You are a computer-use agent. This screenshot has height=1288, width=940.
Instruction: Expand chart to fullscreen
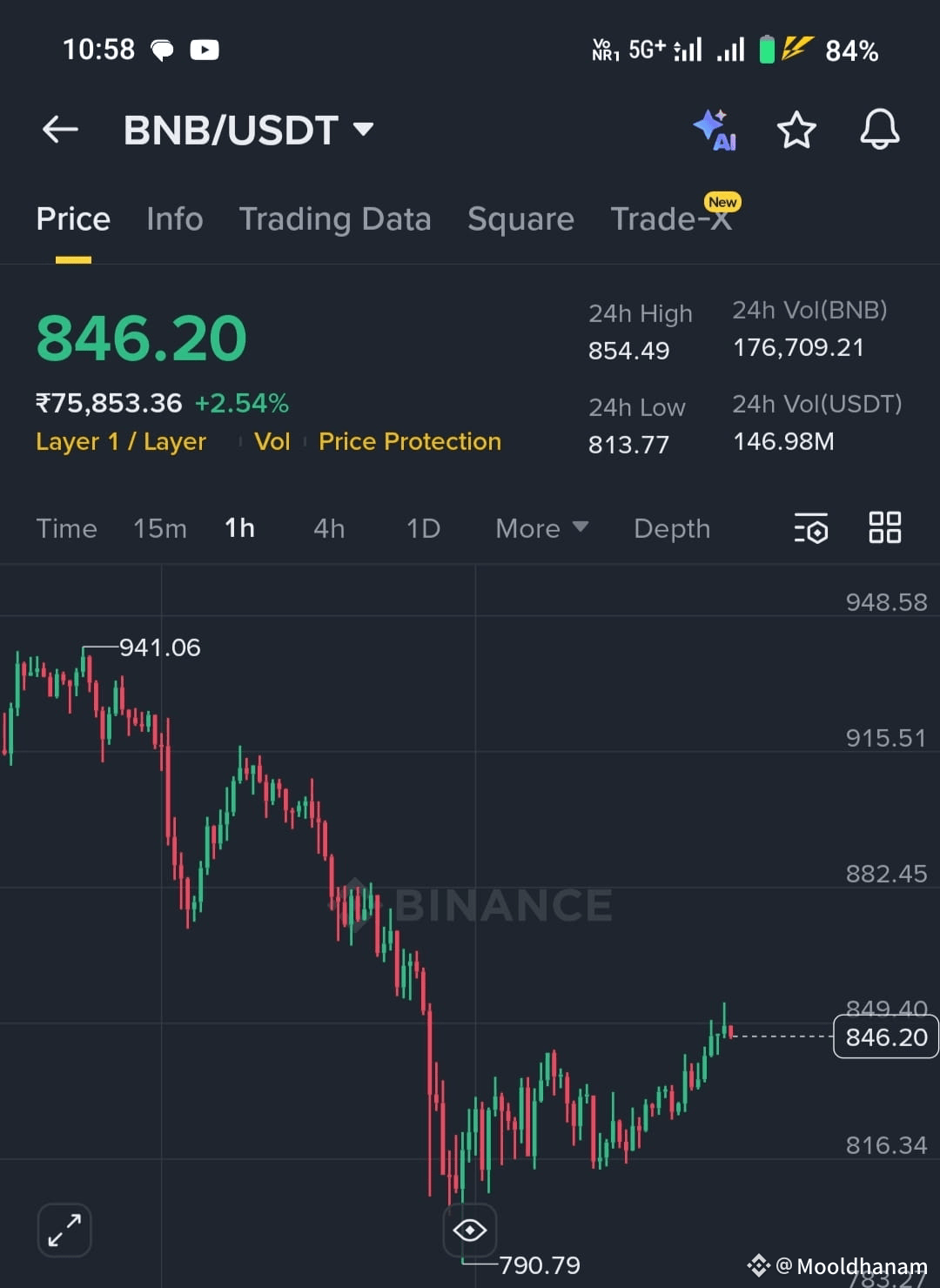pos(64,1231)
